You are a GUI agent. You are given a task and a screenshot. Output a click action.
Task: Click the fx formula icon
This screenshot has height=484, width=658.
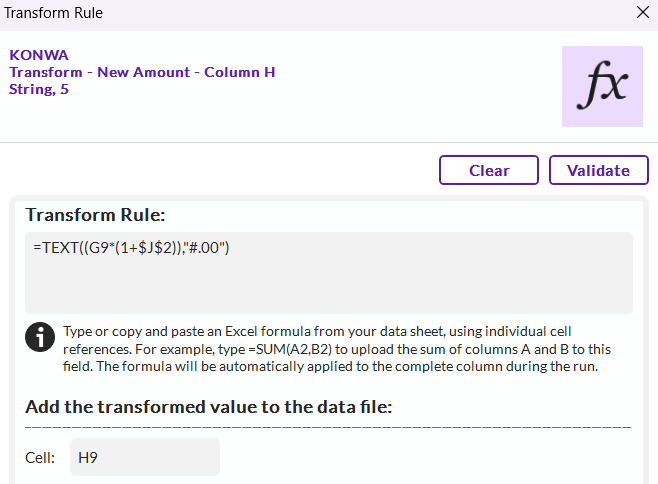602,86
